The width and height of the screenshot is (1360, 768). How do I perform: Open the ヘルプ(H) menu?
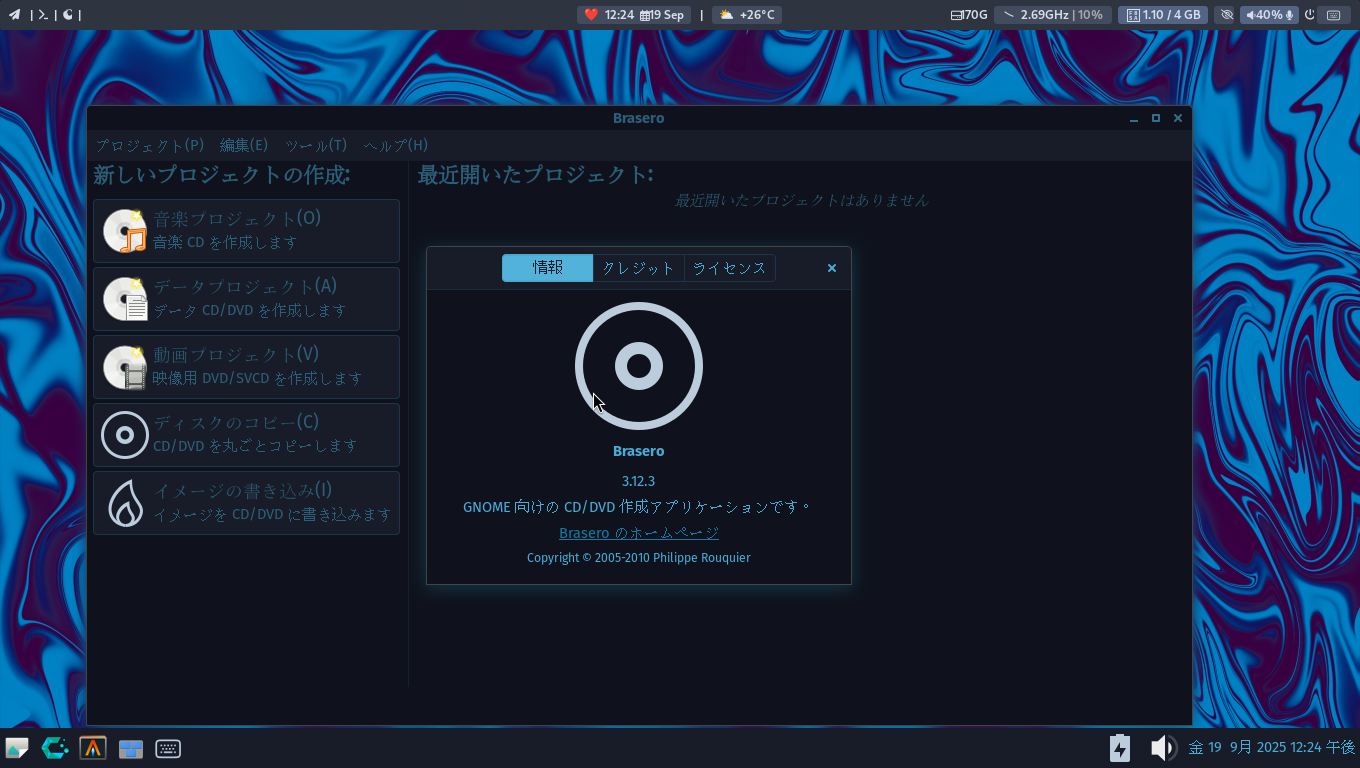point(396,145)
